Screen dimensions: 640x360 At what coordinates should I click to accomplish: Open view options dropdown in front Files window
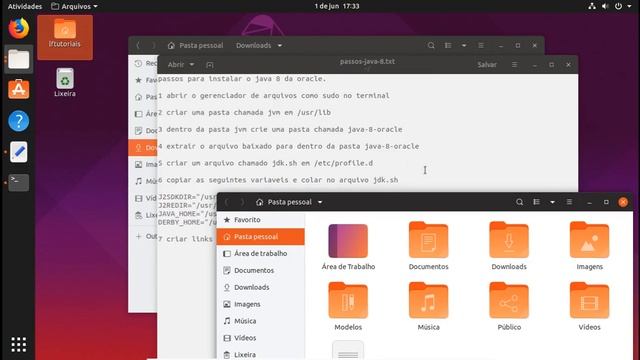[x=552, y=202]
